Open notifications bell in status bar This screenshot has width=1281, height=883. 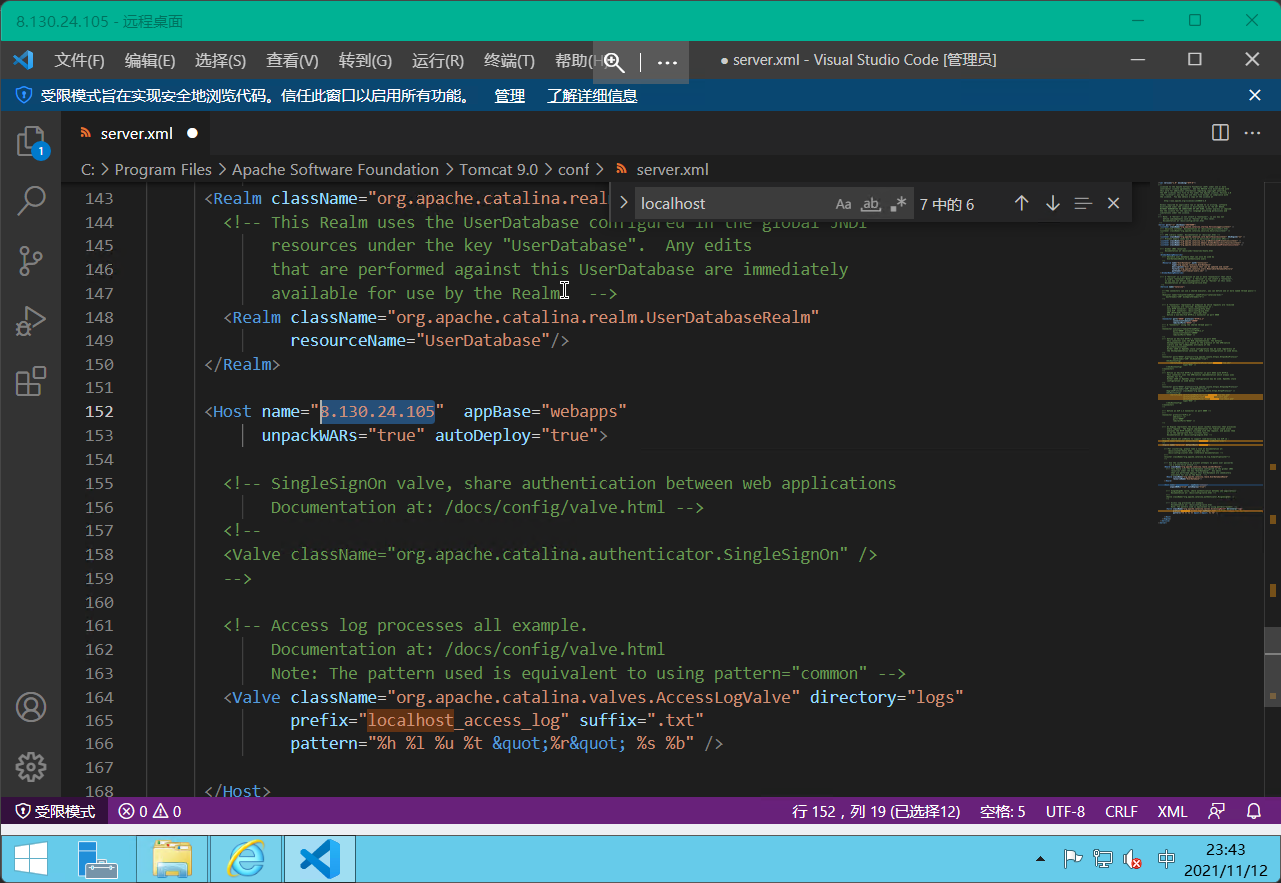[1254, 811]
